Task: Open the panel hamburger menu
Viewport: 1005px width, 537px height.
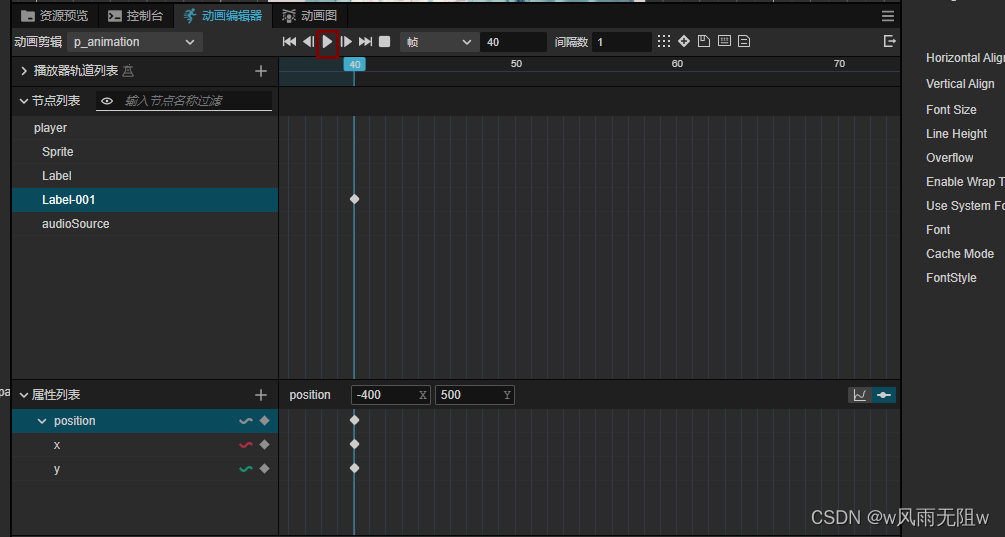Action: click(x=888, y=16)
